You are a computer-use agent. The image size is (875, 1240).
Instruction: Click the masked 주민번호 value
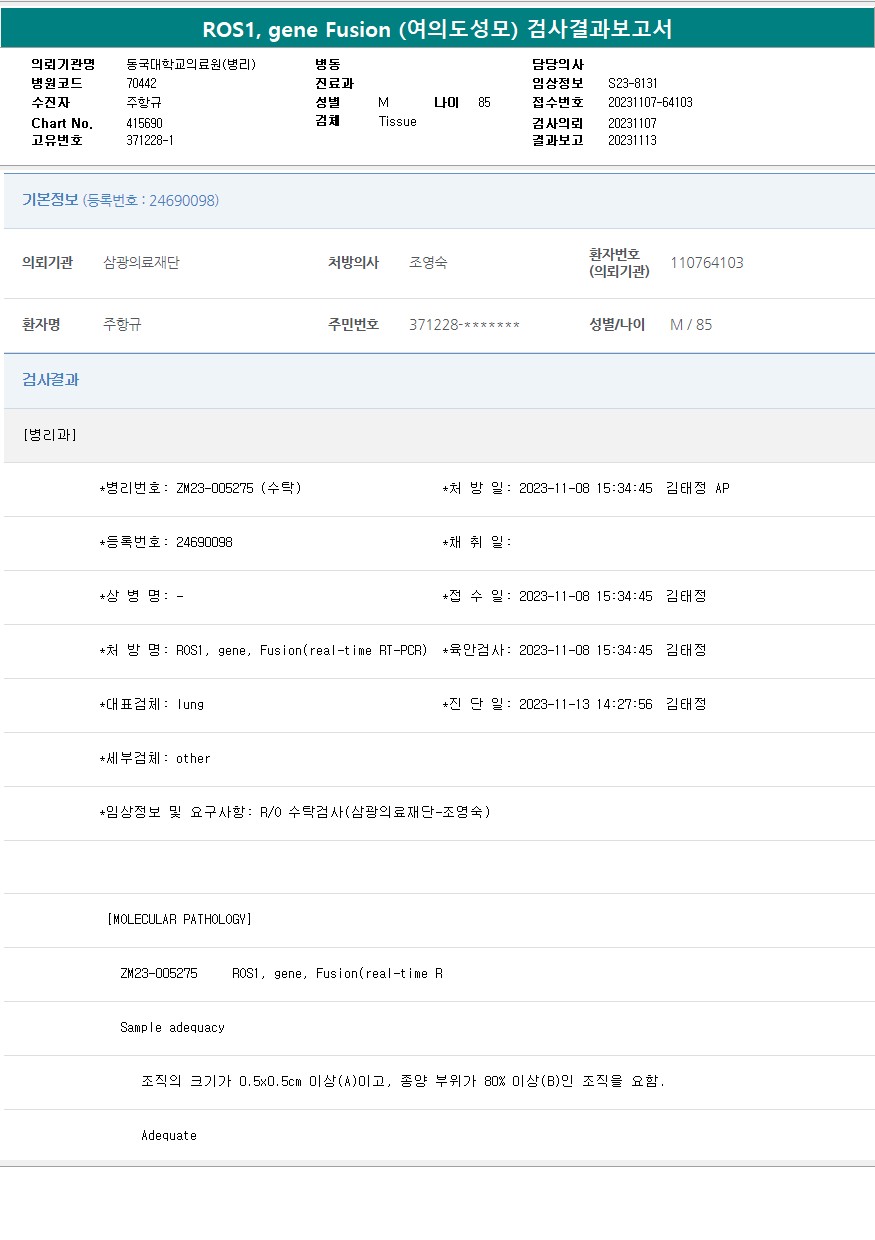tap(464, 325)
